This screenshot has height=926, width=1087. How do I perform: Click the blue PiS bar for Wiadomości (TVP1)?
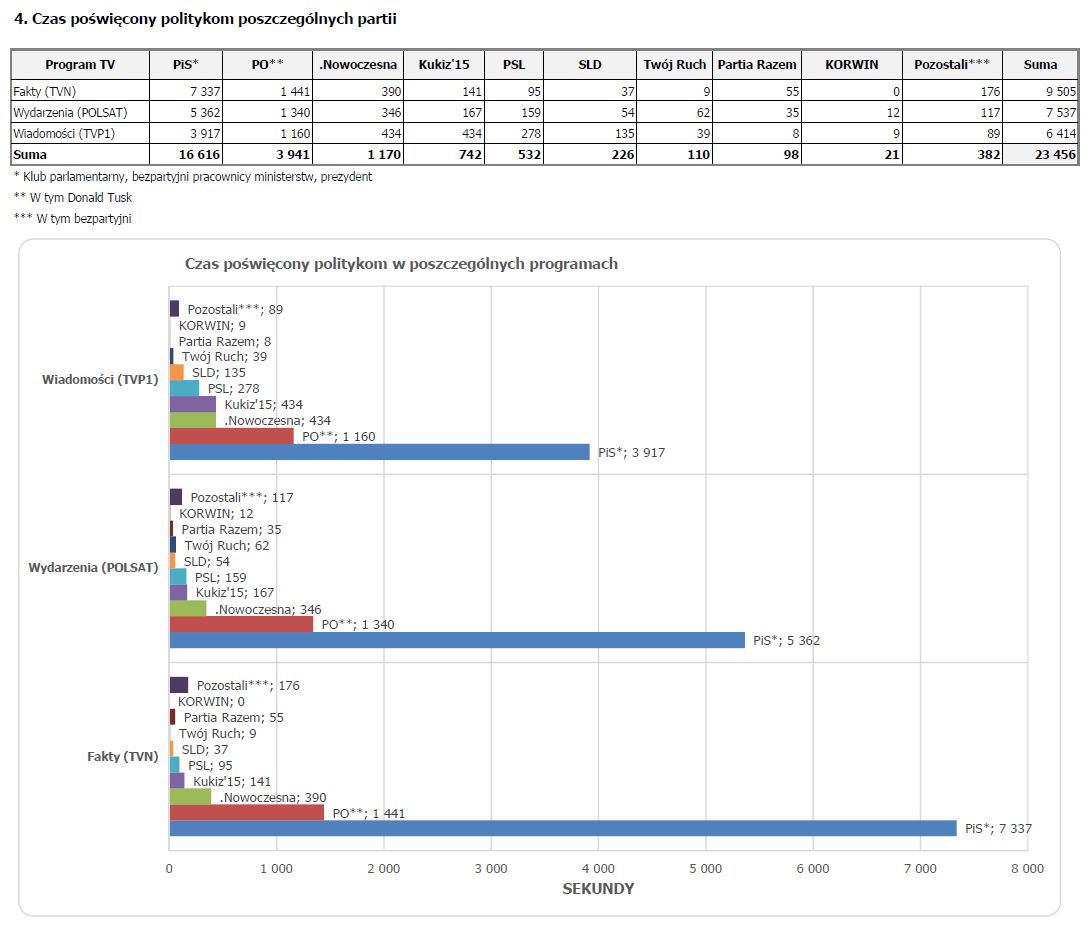pyautogui.click(x=379, y=452)
